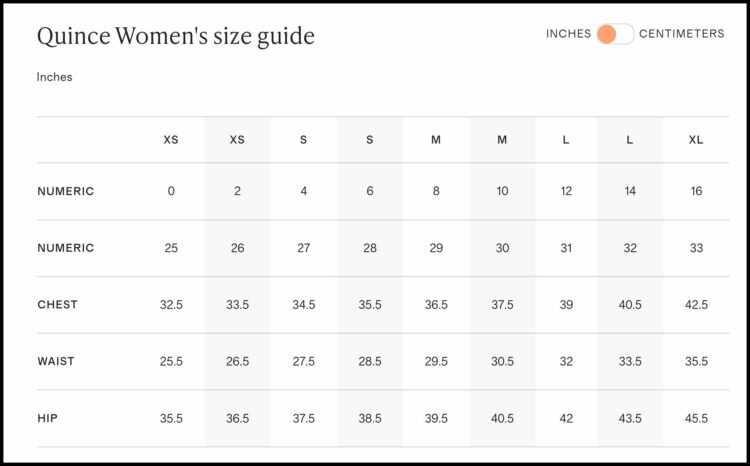Screen dimensions: 750x466
Task: Select the waist measurement of 32
Action: [566, 361]
